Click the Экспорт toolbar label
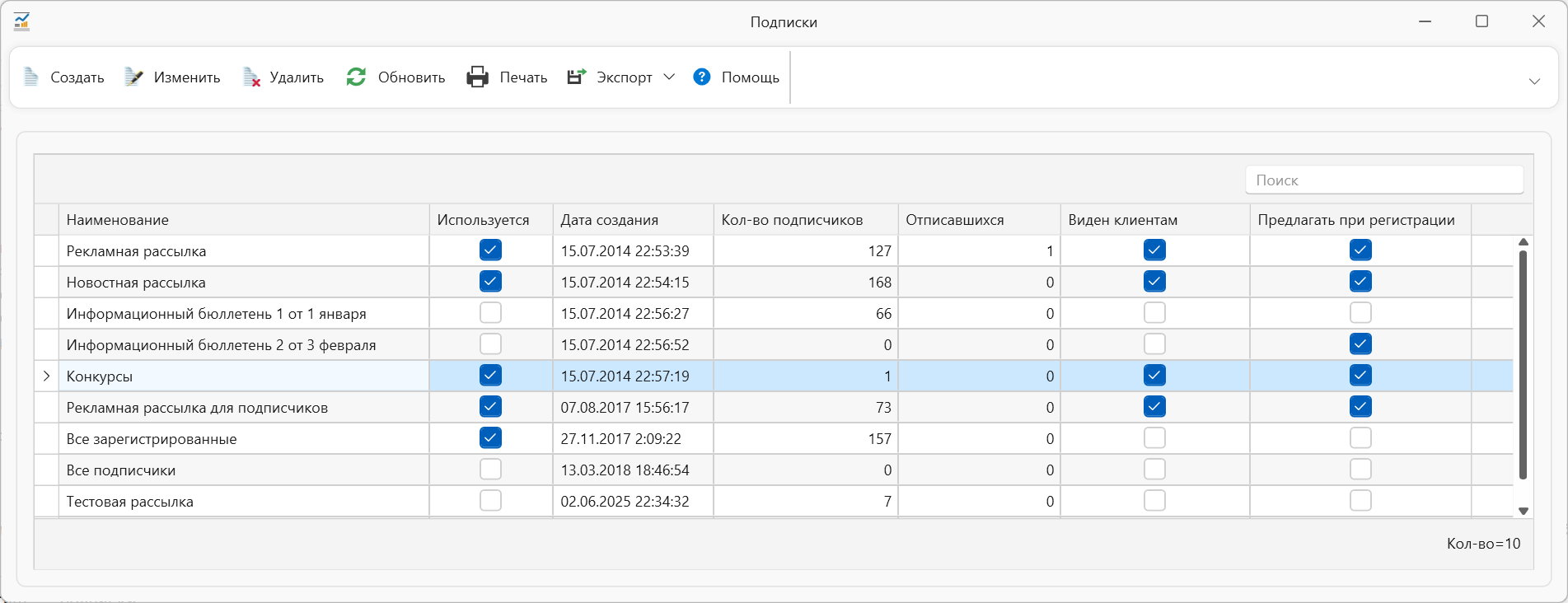1568x603 pixels. 625,77
